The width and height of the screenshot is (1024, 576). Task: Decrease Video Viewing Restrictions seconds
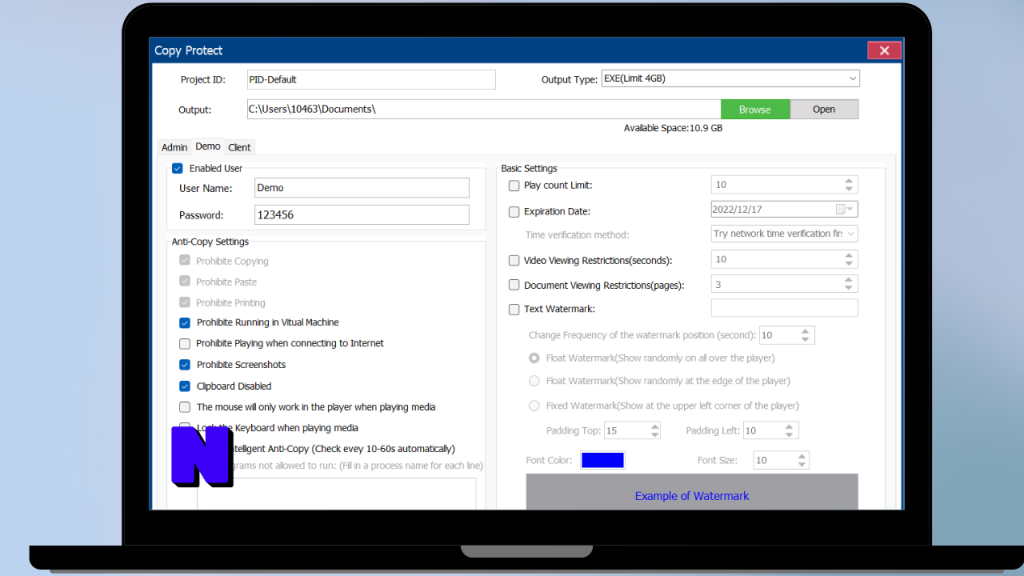[x=848, y=263]
